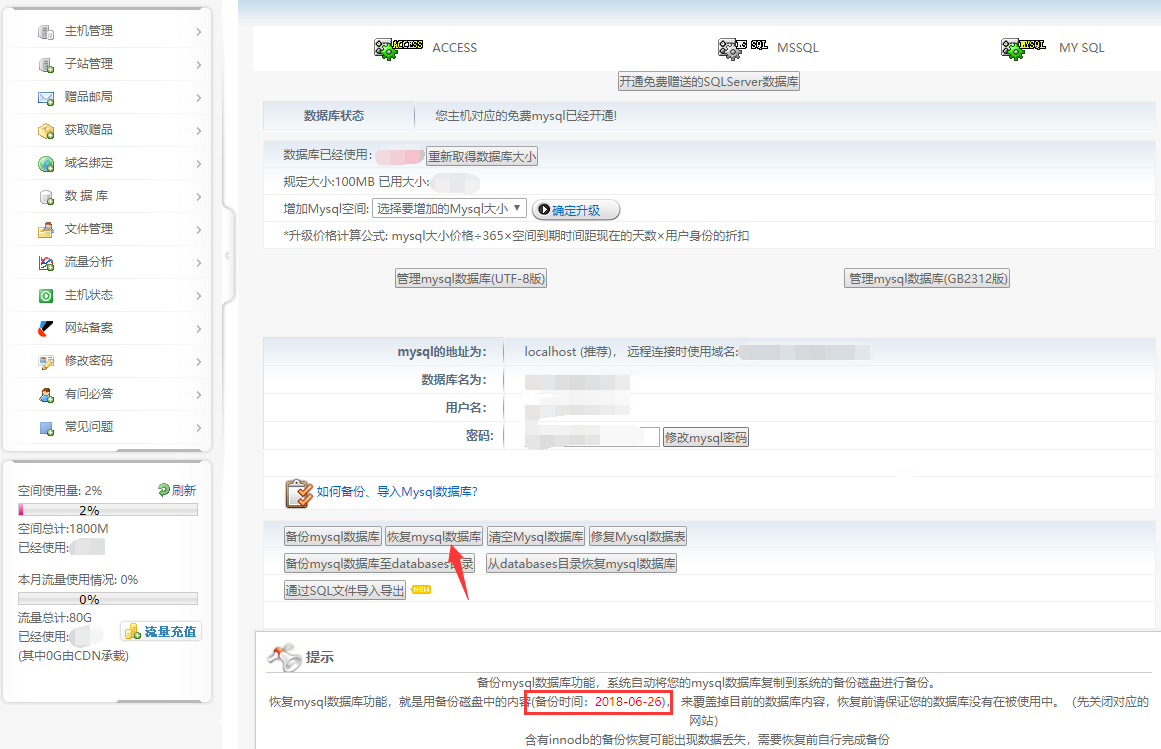
Task: Open the 主机状态 menu item
Action: click(89, 295)
